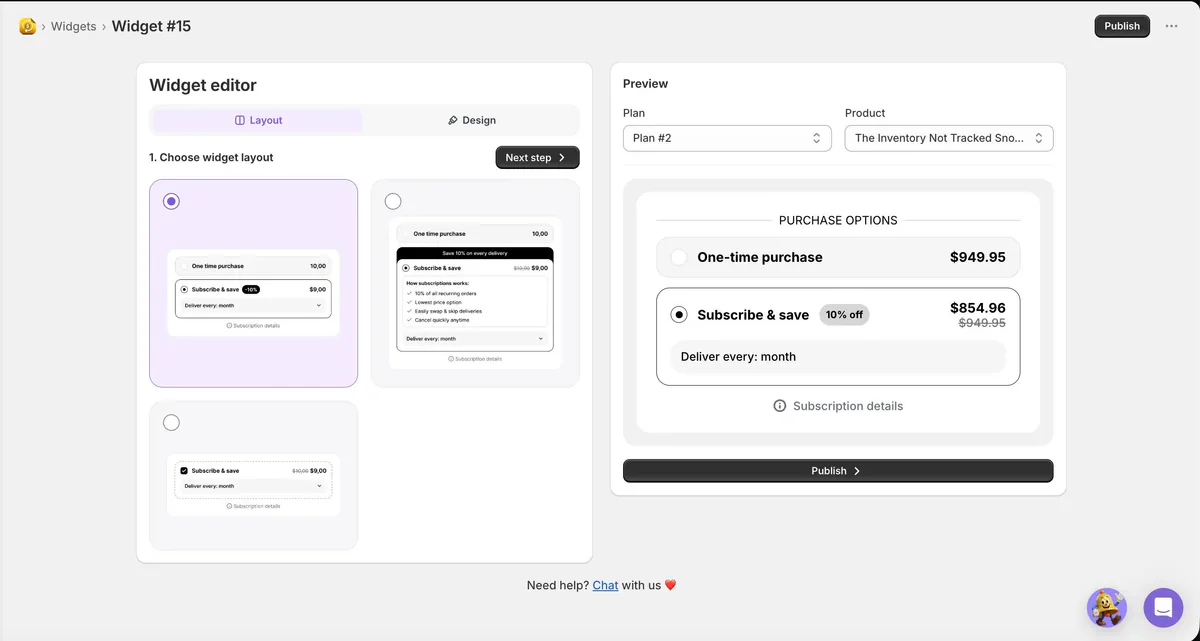Click the info icon beside Subscription details

point(780,406)
